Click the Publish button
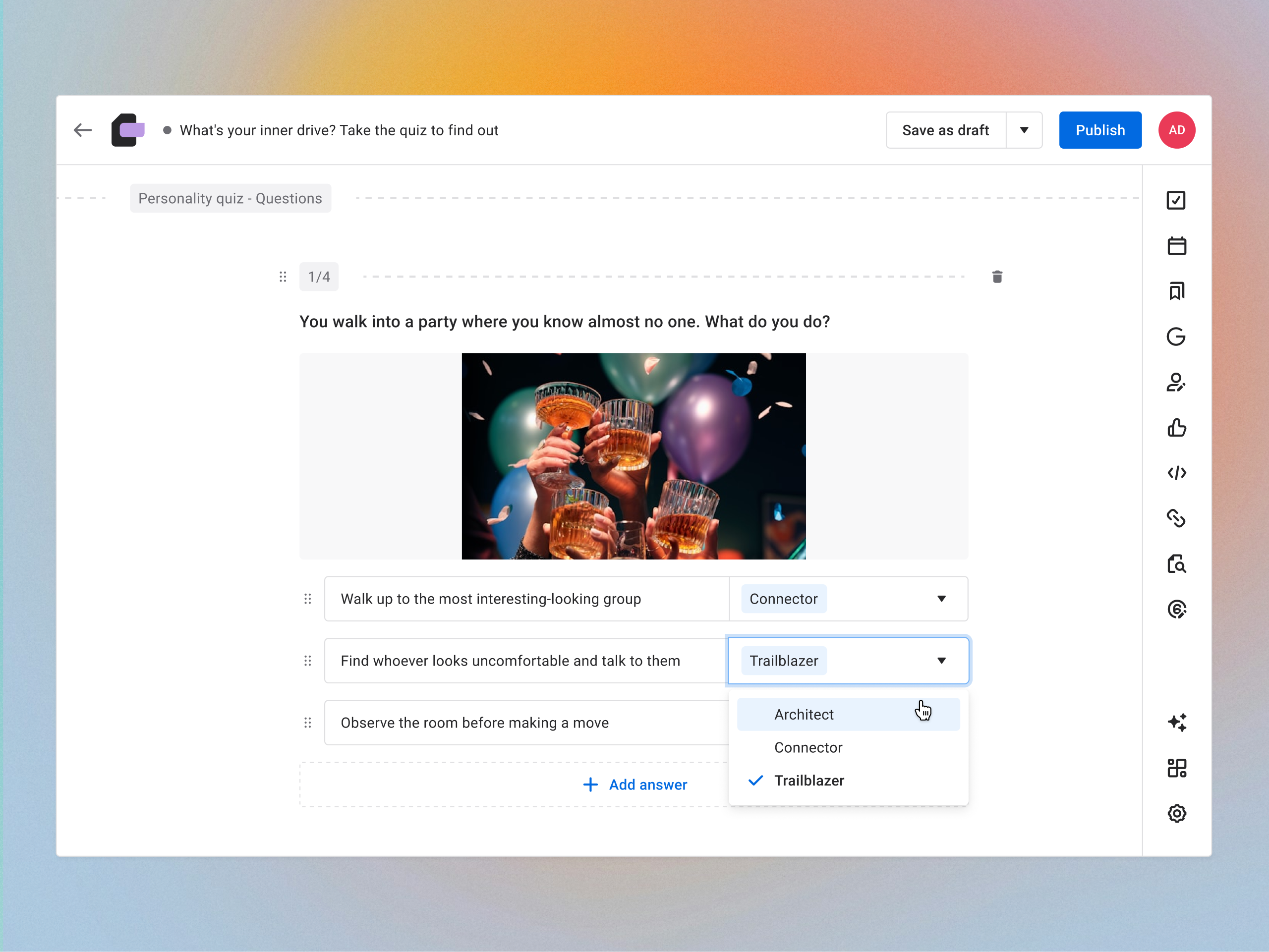1269x952 pixels. [x=1100, y=130]
